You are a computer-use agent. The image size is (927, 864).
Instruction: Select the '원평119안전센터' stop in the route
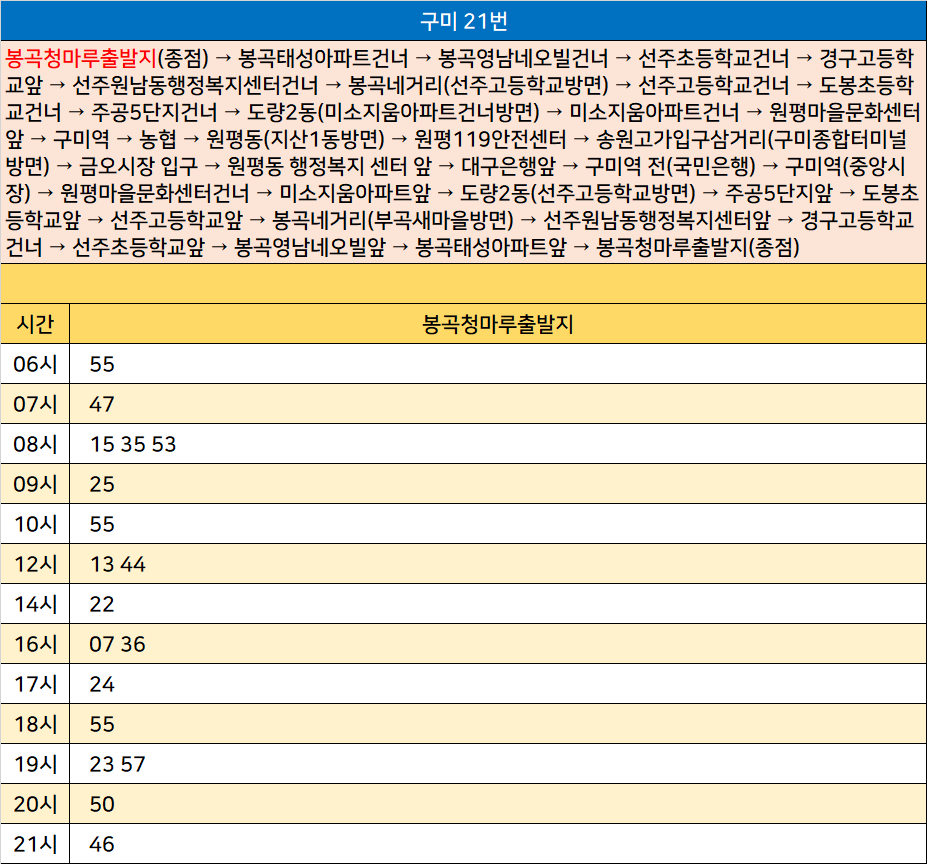click(490, 139)
